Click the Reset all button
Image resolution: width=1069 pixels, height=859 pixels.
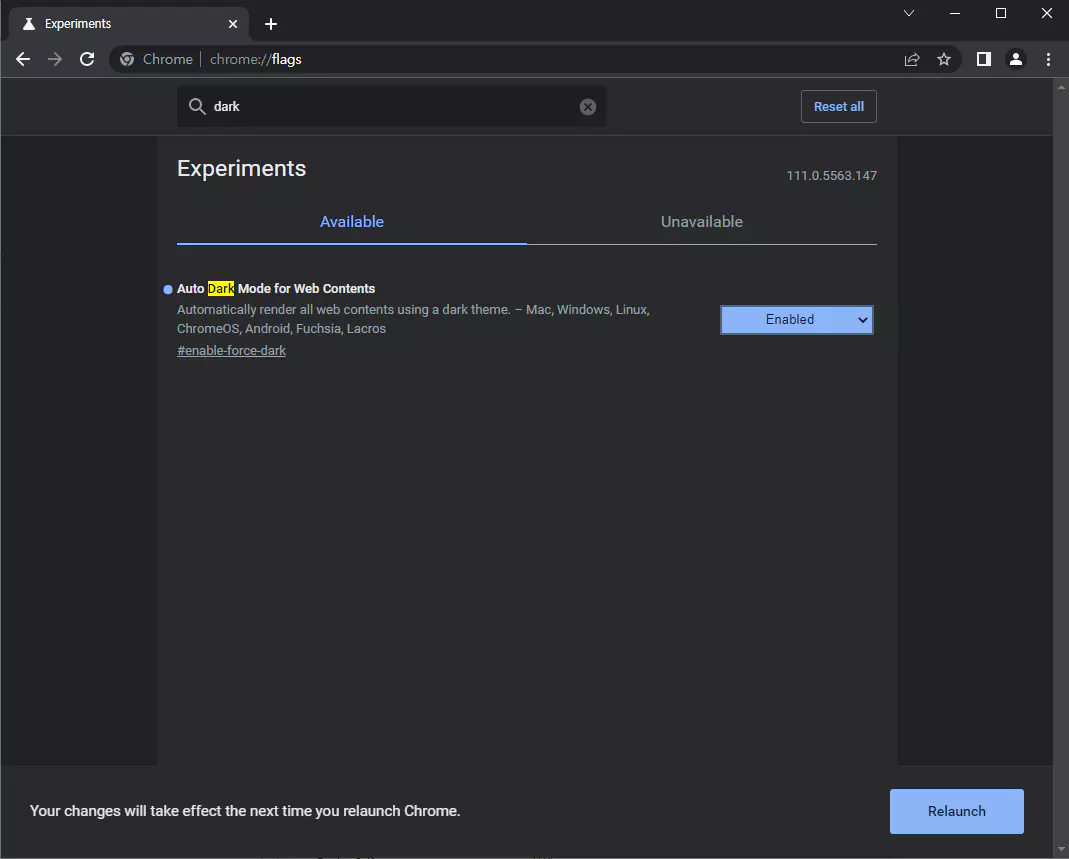[x=839, y=106]
